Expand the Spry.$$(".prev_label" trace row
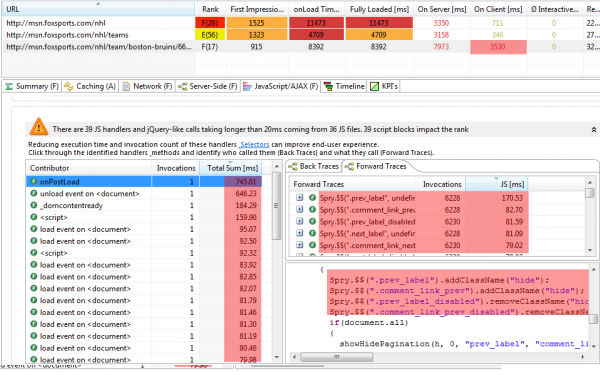 point(300,198)
